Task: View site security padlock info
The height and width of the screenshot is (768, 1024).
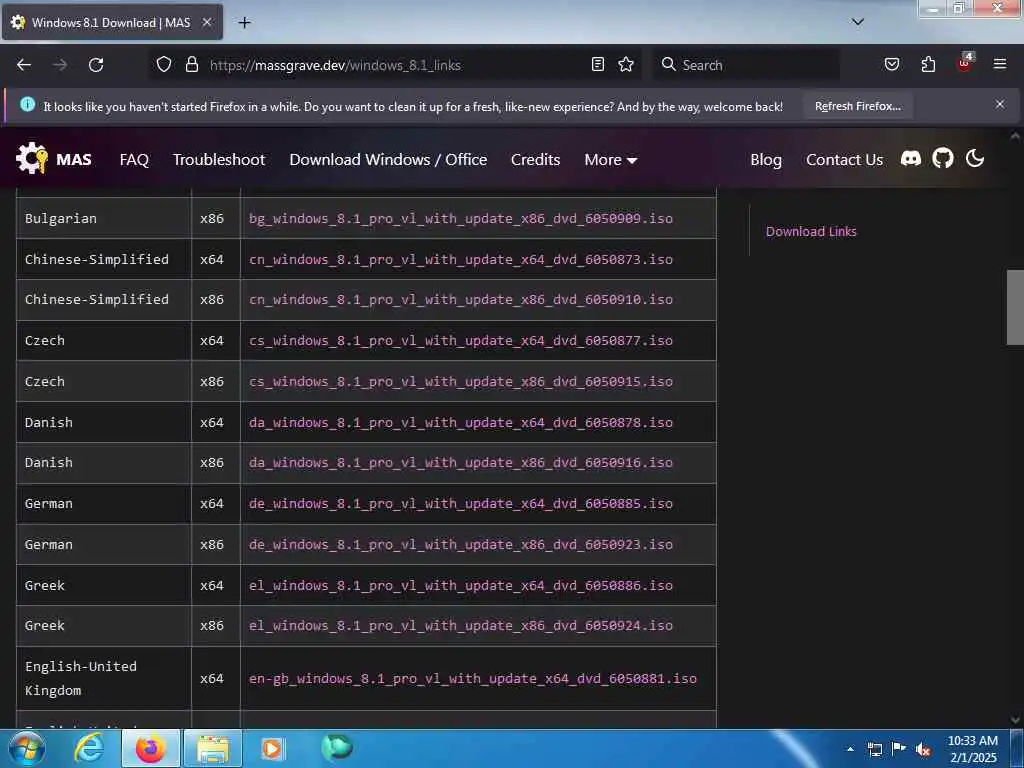Action: pyautogui.click(x=191, y=65)
